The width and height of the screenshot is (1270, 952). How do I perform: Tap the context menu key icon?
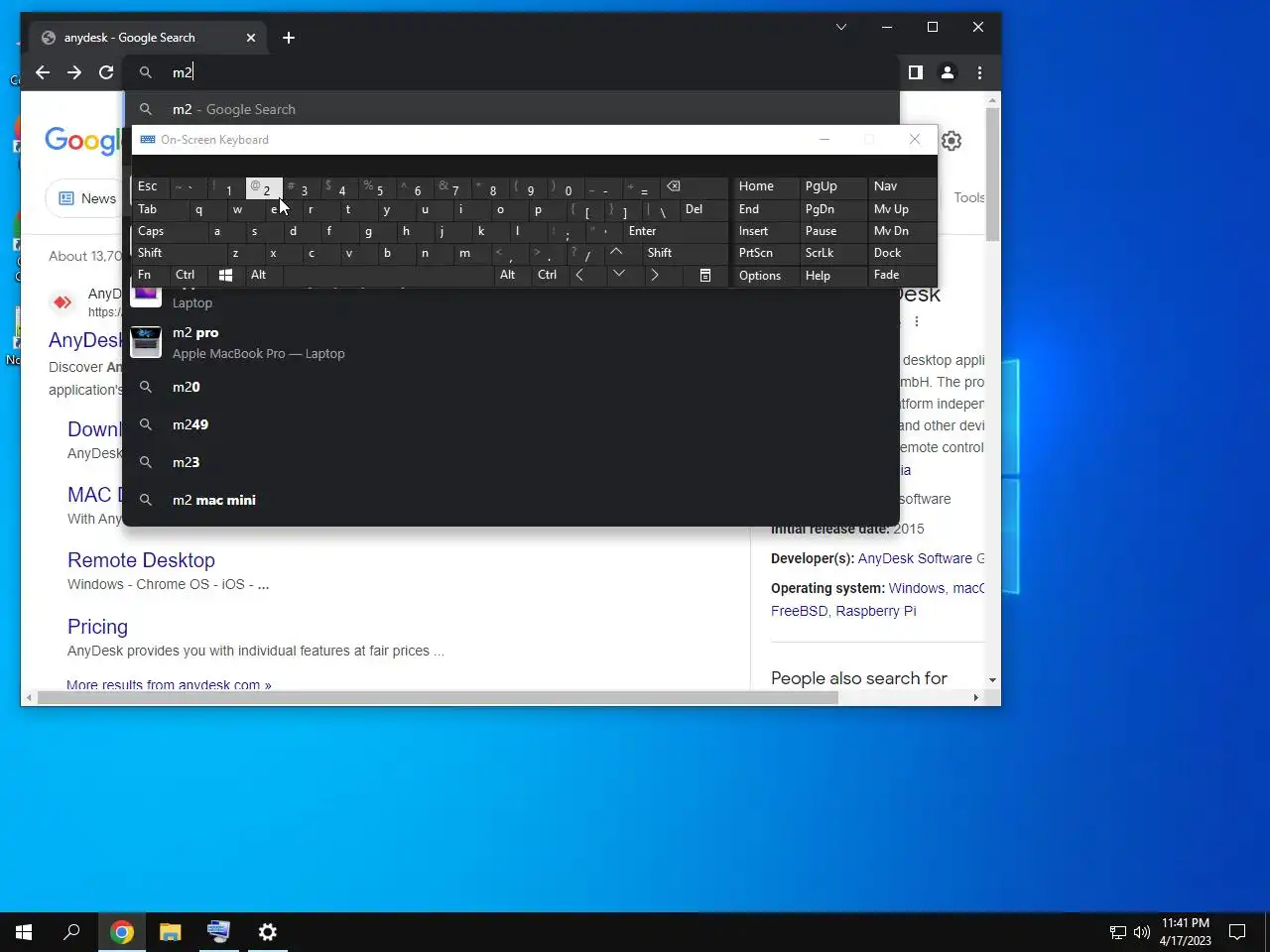pos(705,275)
